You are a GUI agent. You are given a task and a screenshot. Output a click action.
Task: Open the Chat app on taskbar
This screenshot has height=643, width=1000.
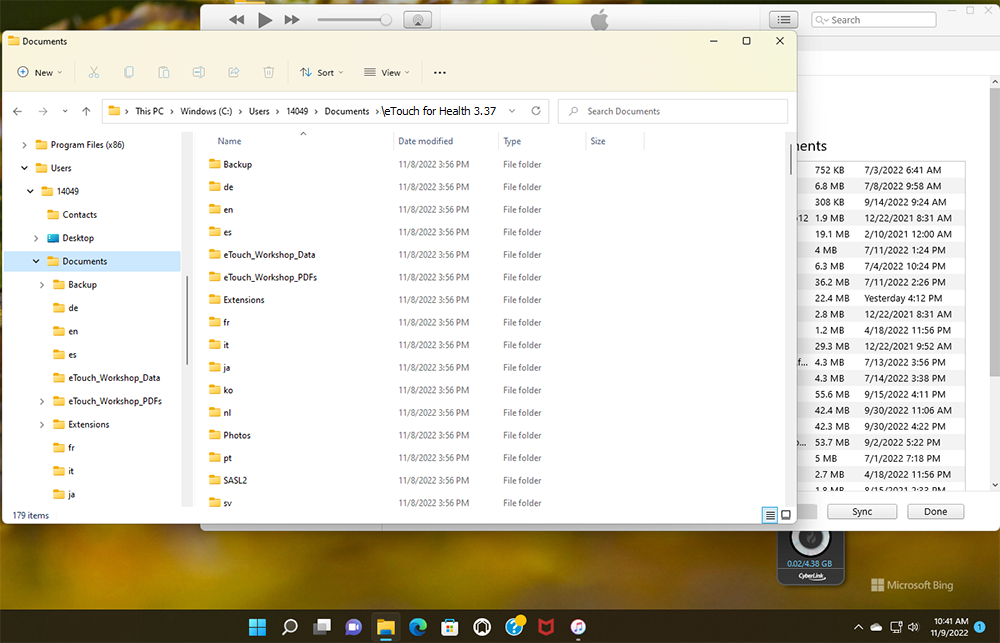(353, 627)
